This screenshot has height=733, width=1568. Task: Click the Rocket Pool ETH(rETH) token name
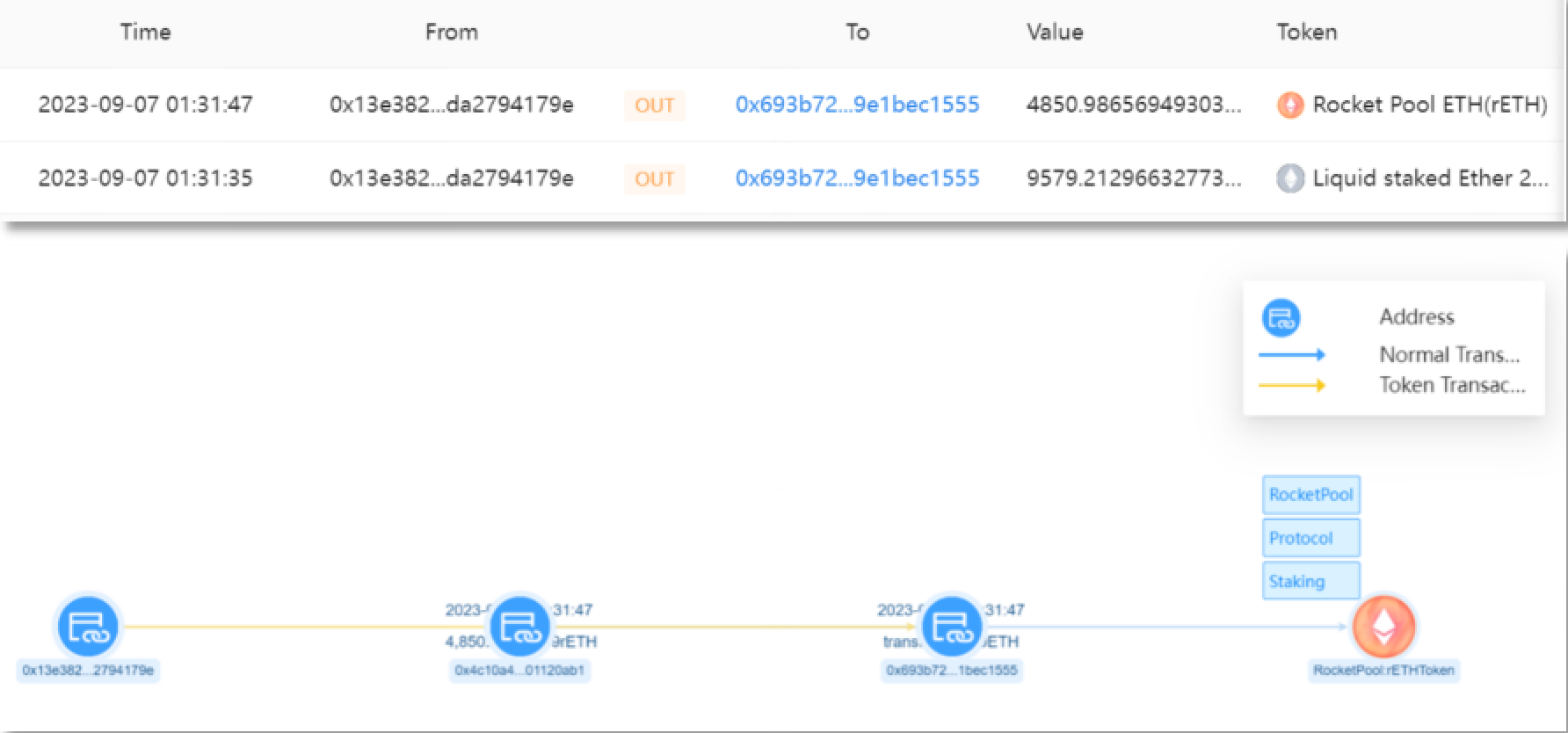coord(1430,105)
